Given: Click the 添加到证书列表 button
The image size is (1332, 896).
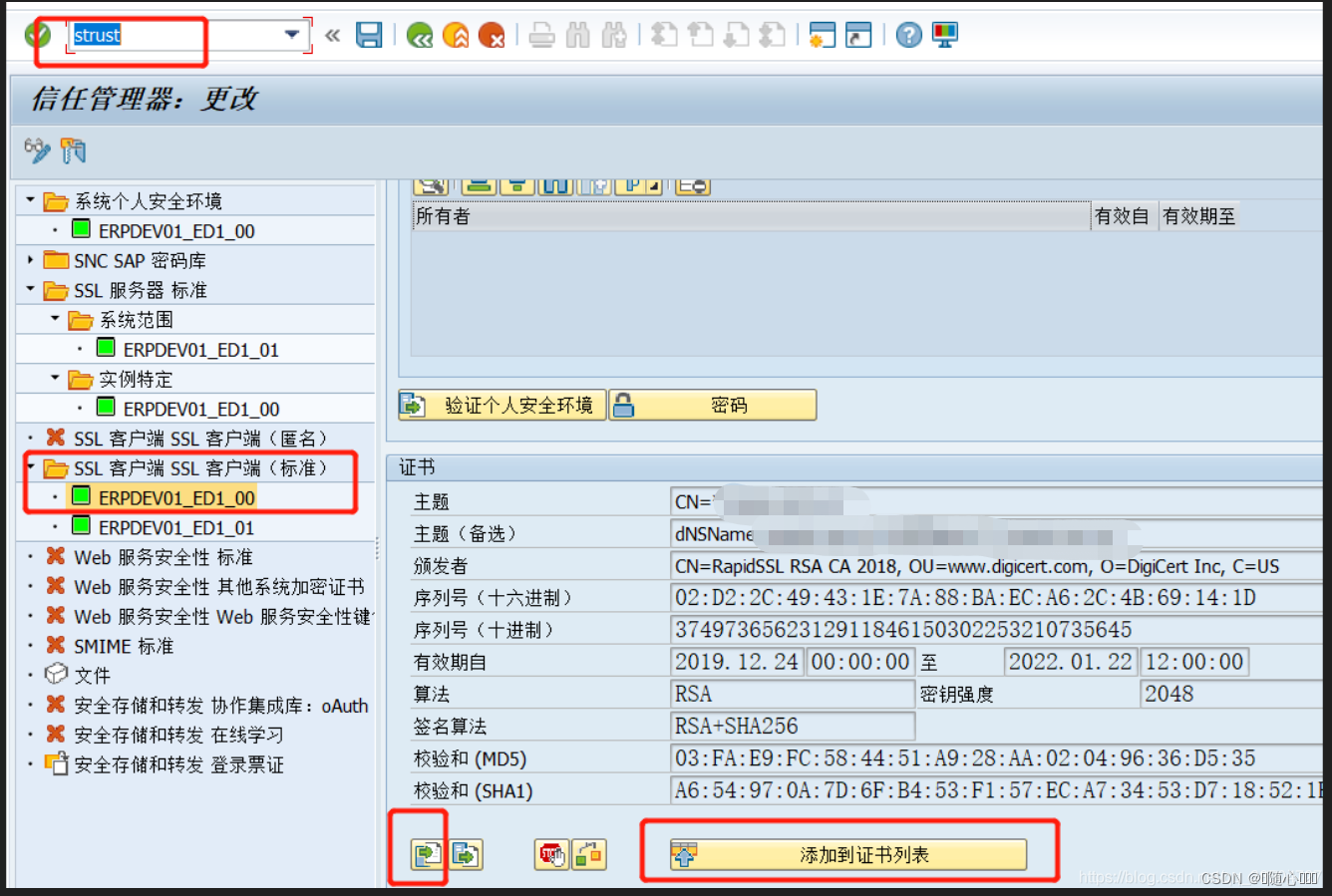Looking at the screenshot, I should 848,854.
